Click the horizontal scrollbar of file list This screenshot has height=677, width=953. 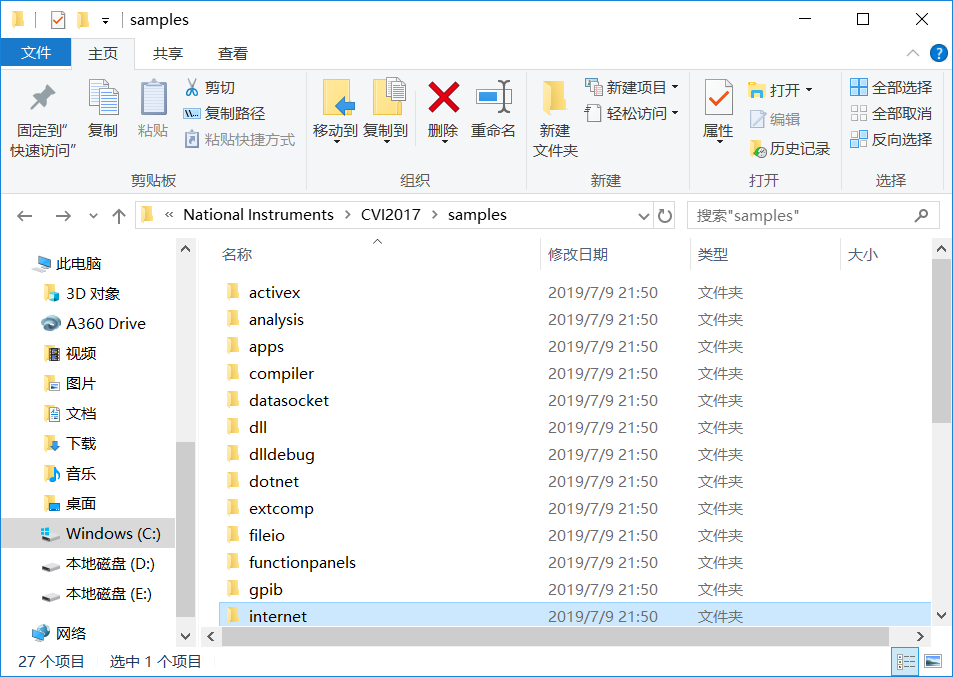point(555,636)
